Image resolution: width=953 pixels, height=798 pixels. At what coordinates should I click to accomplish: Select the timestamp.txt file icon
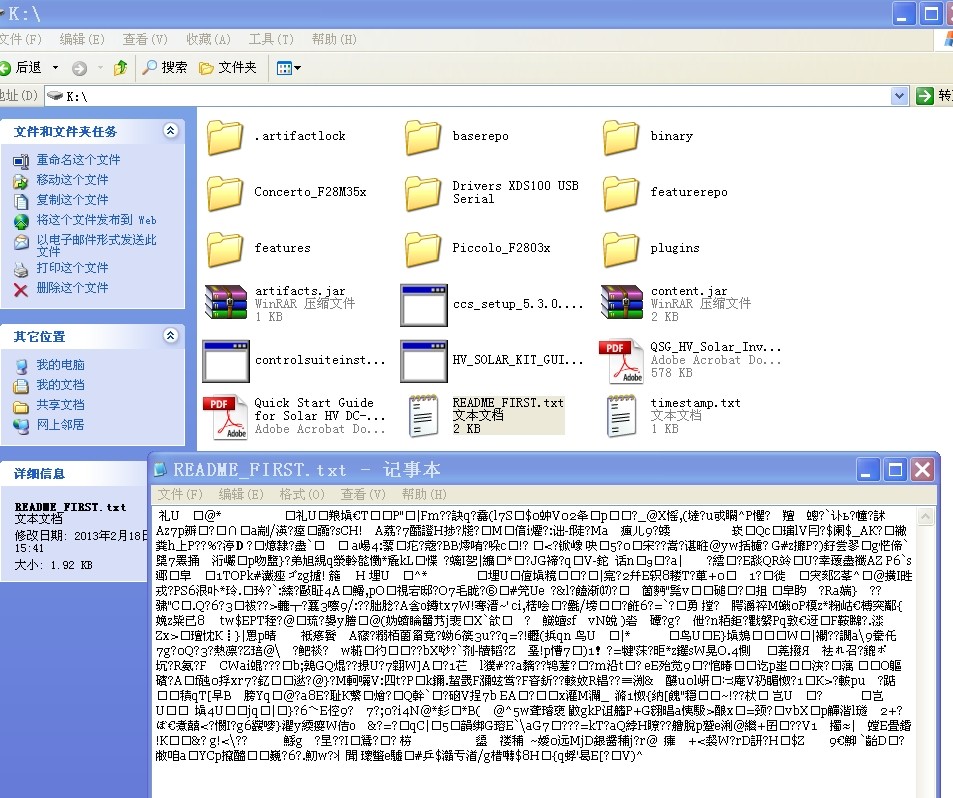(x=621, y=416)
